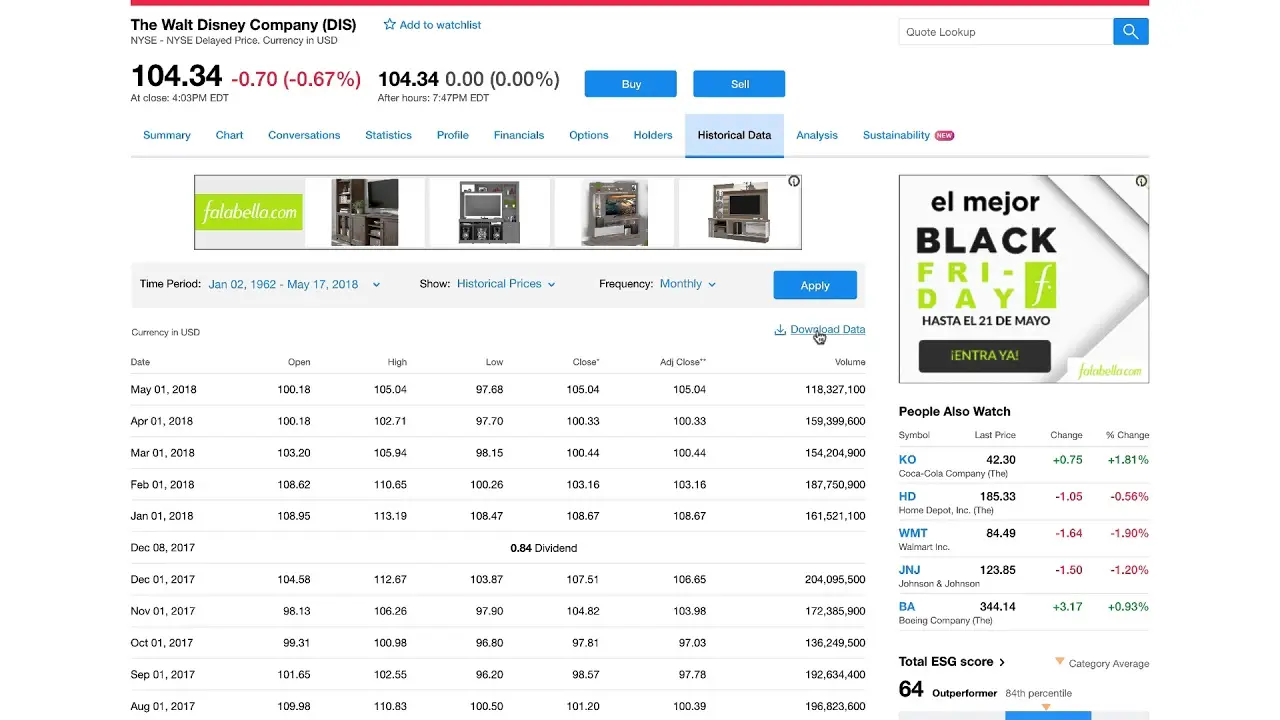Click Add to watchlist link

[440, 25]
